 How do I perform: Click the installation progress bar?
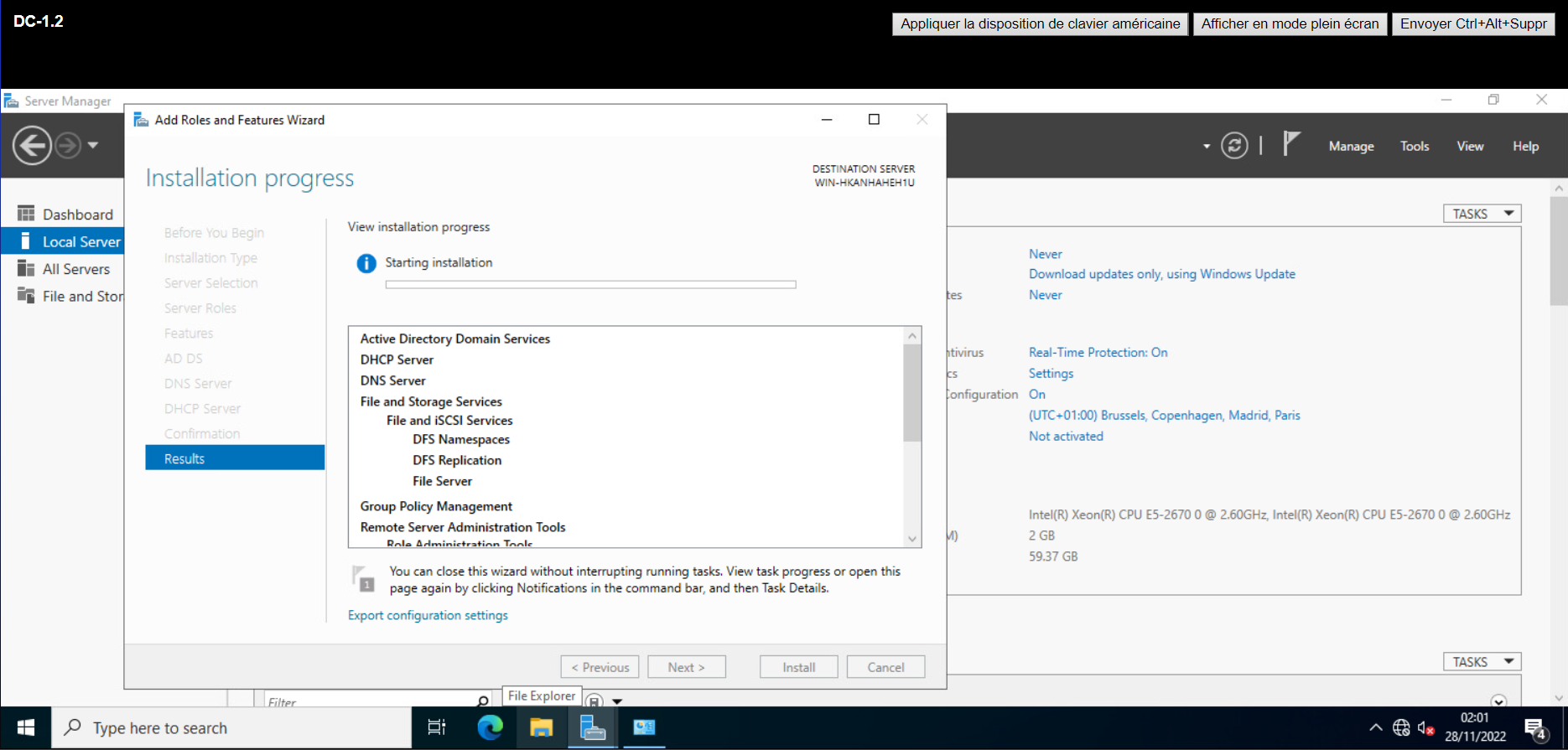(x=590, y=285)
